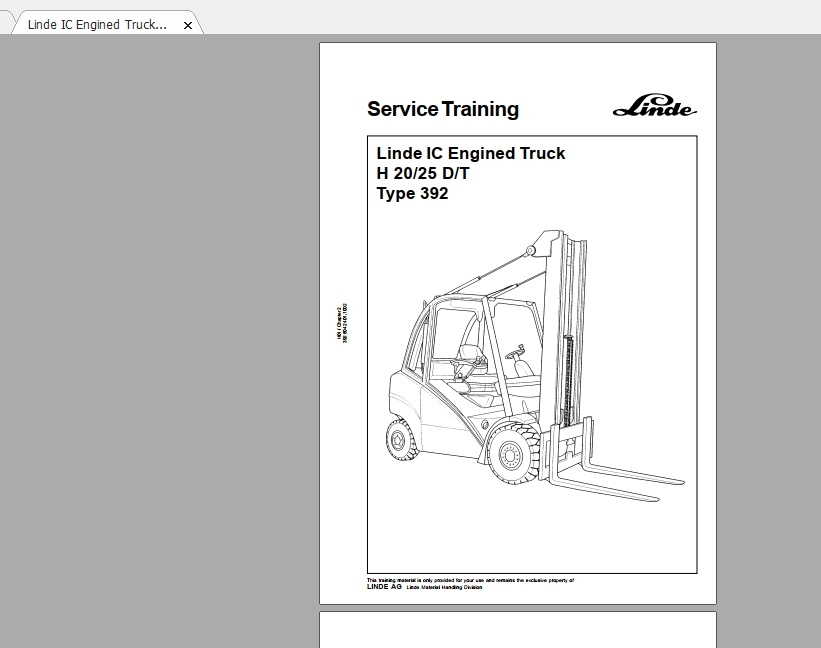
Task: Click the Type 392 title line
Action: 411,193
